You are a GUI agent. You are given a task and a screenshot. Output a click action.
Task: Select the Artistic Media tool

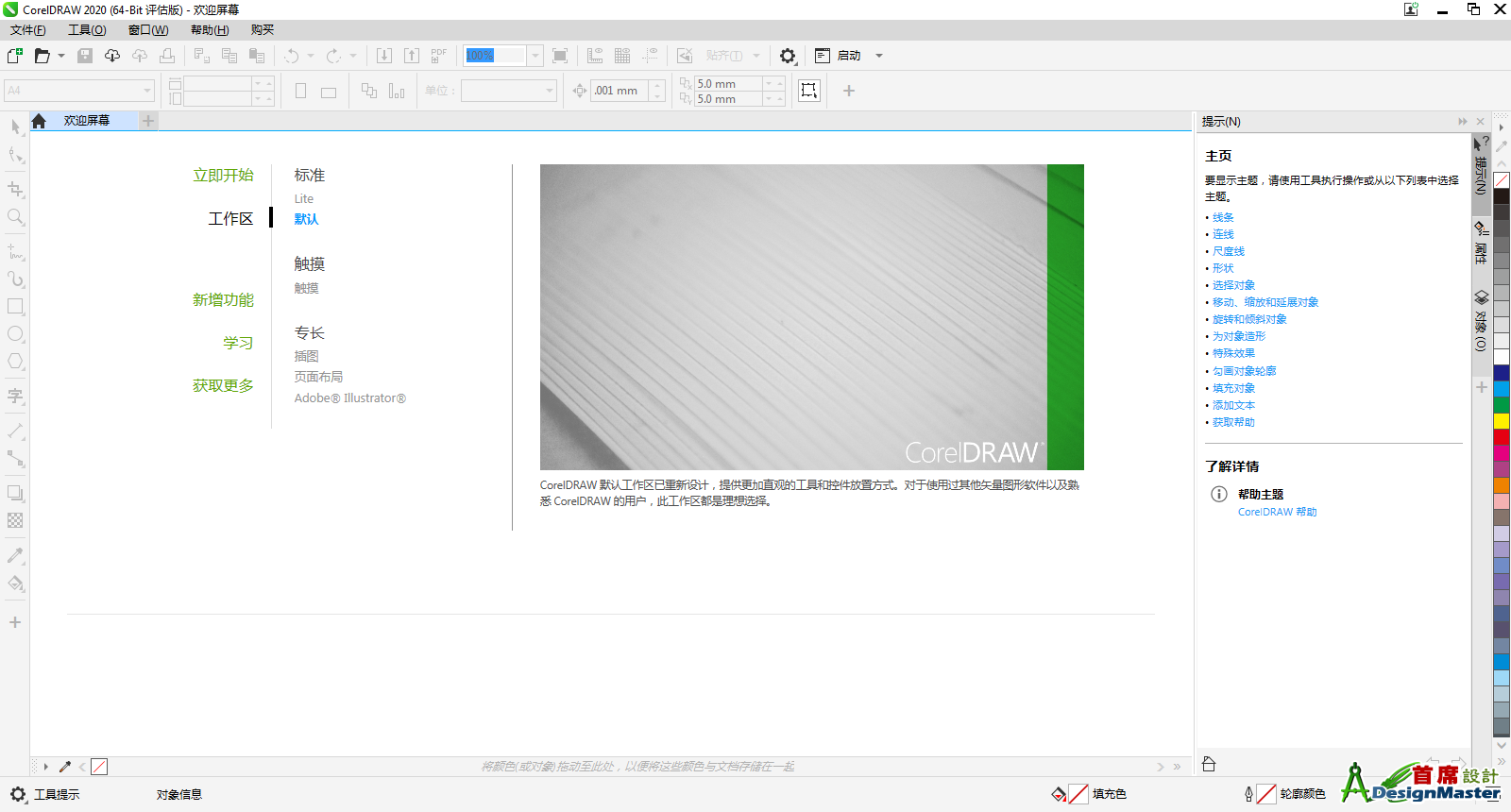(15, 279)
